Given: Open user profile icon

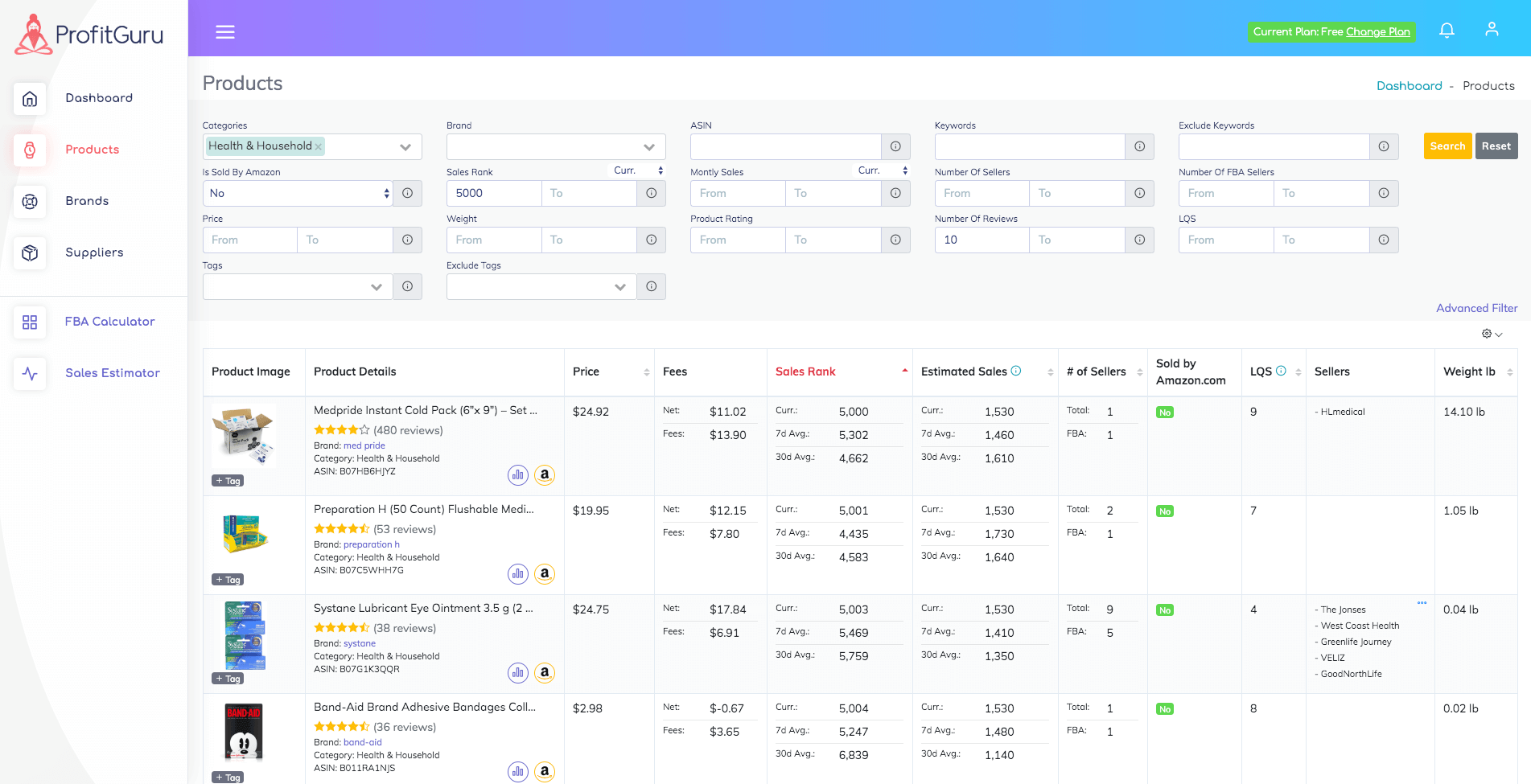Looking at the screenshot, I should click(x=1492, y=30).
